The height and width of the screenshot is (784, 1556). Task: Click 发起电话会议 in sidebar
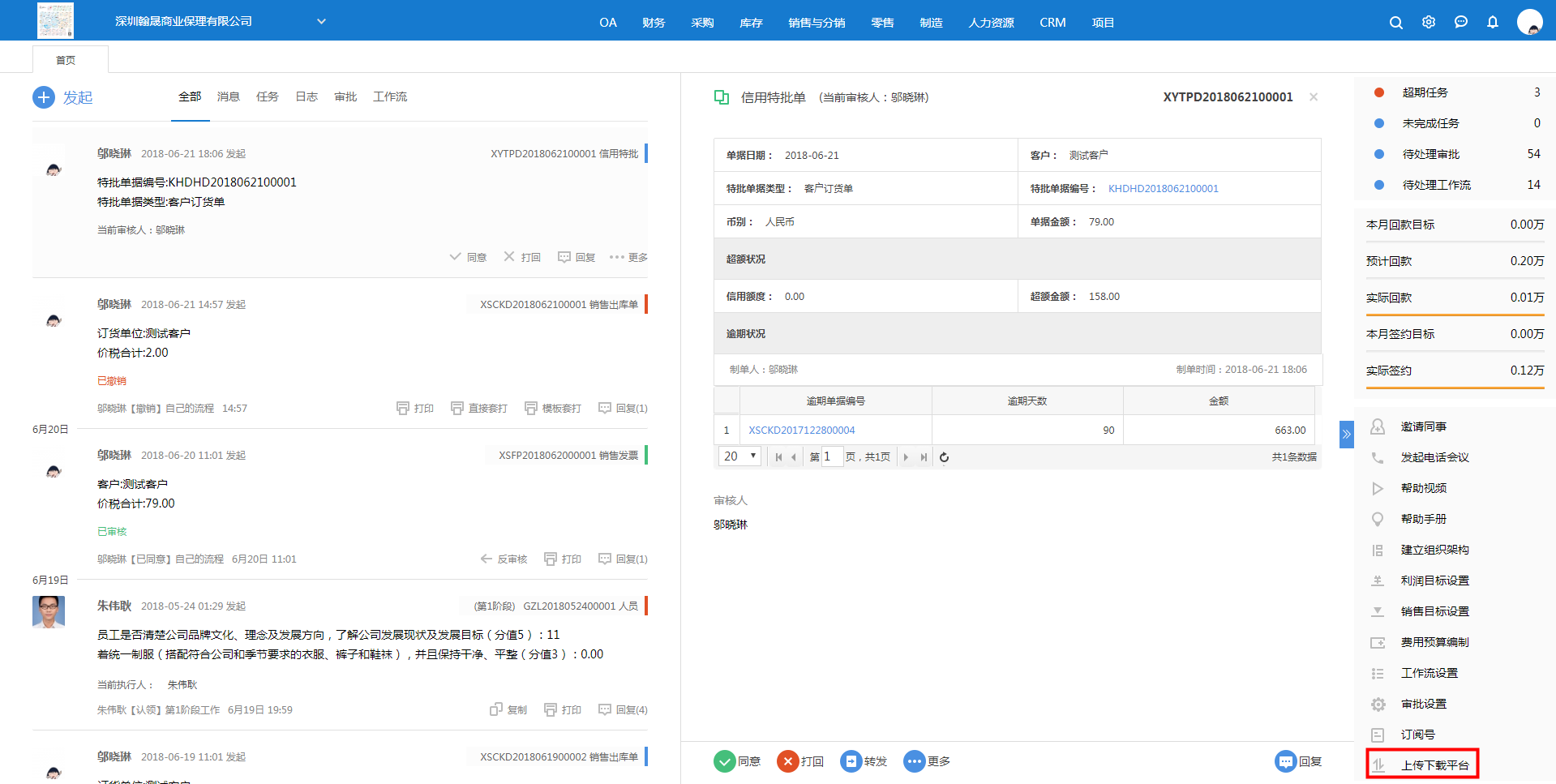pos(1434,457)
